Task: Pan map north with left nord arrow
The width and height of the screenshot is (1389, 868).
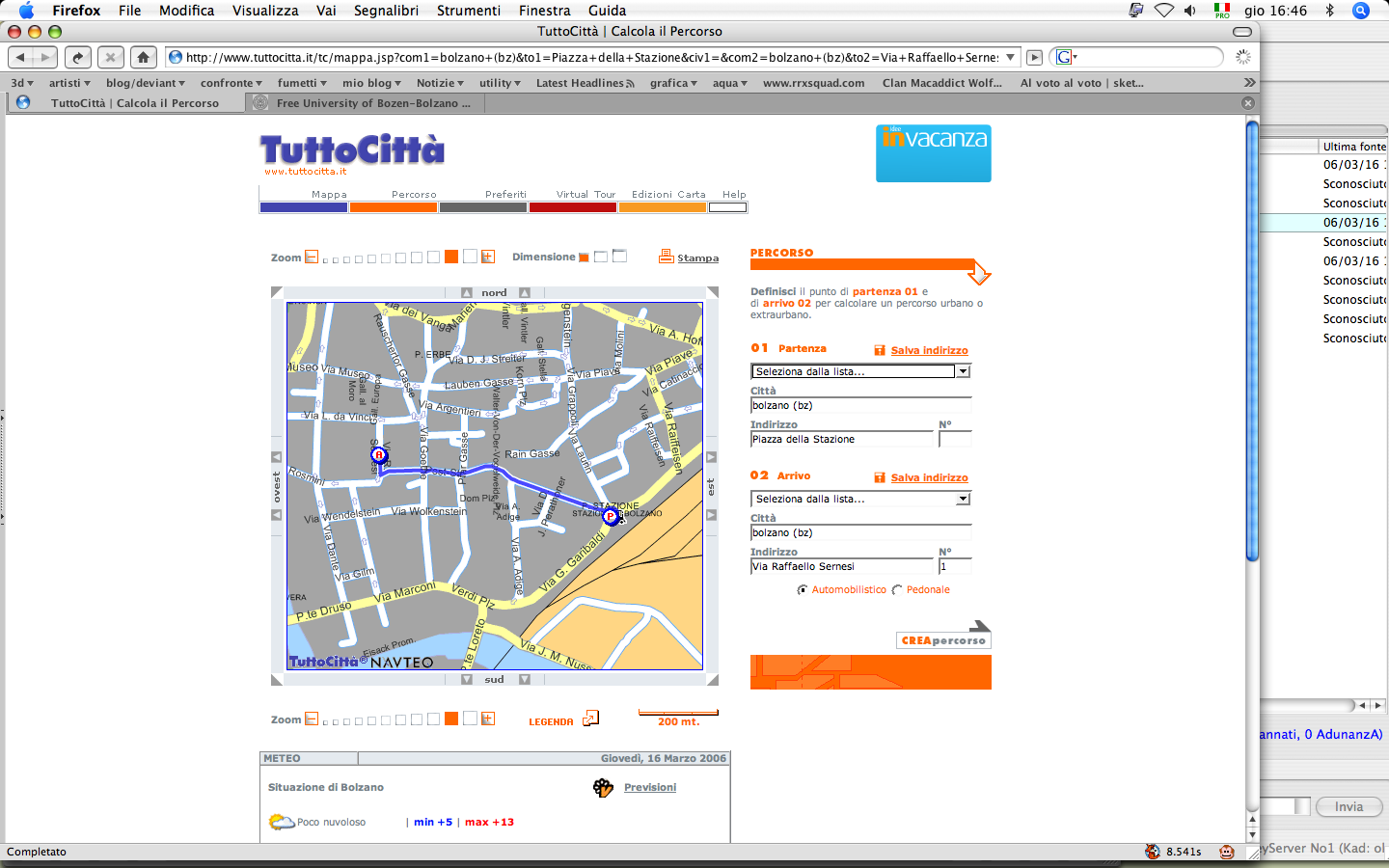Action: tap(467, 292)
